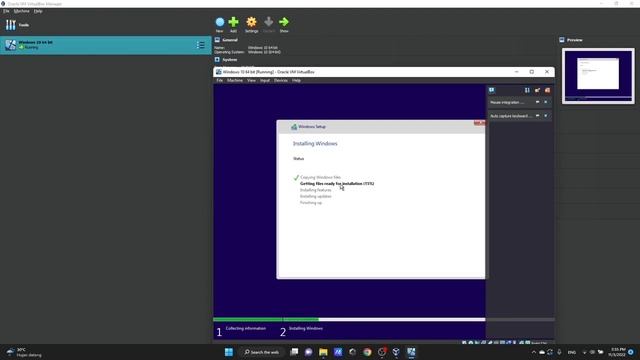Click the ENG language indicator
The width and height of the screenshot is (640, 360).
tap(572, 352)
